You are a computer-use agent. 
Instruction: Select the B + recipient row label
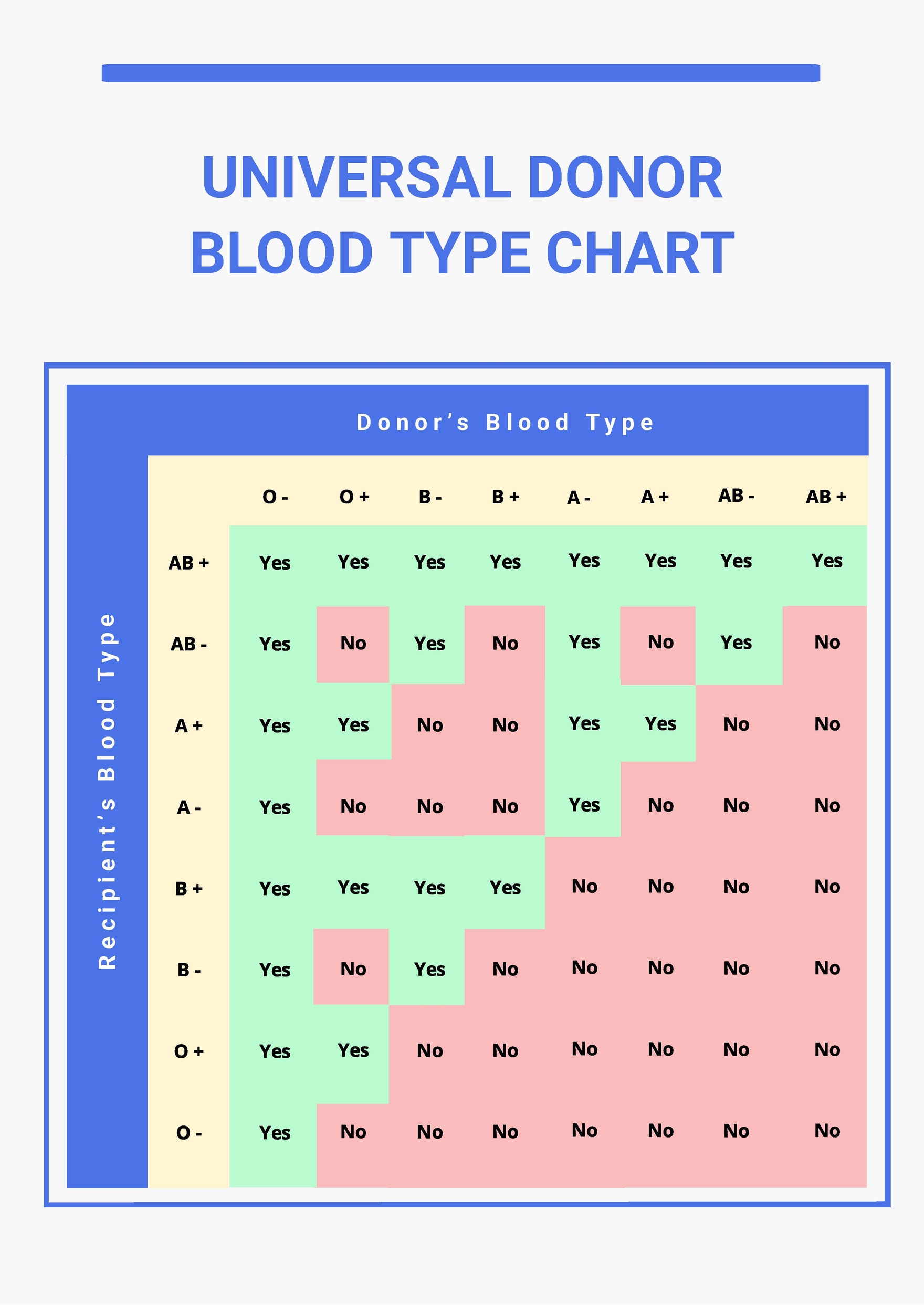pos(188,889)
